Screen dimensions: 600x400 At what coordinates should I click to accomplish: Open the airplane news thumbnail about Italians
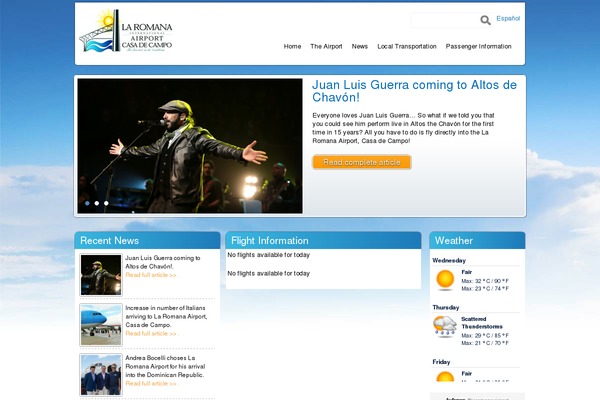[x=101, y=325]
